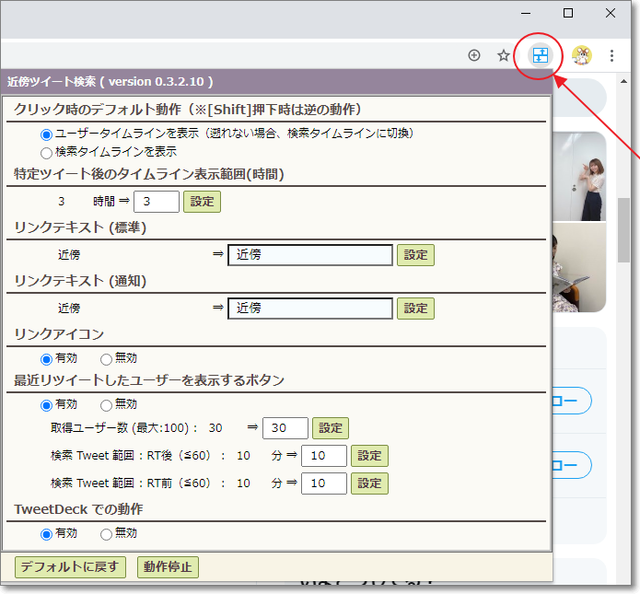Minimize the browser window
Image resolution: width=640 pixels, height=594 pixels.
click(526, 13)
